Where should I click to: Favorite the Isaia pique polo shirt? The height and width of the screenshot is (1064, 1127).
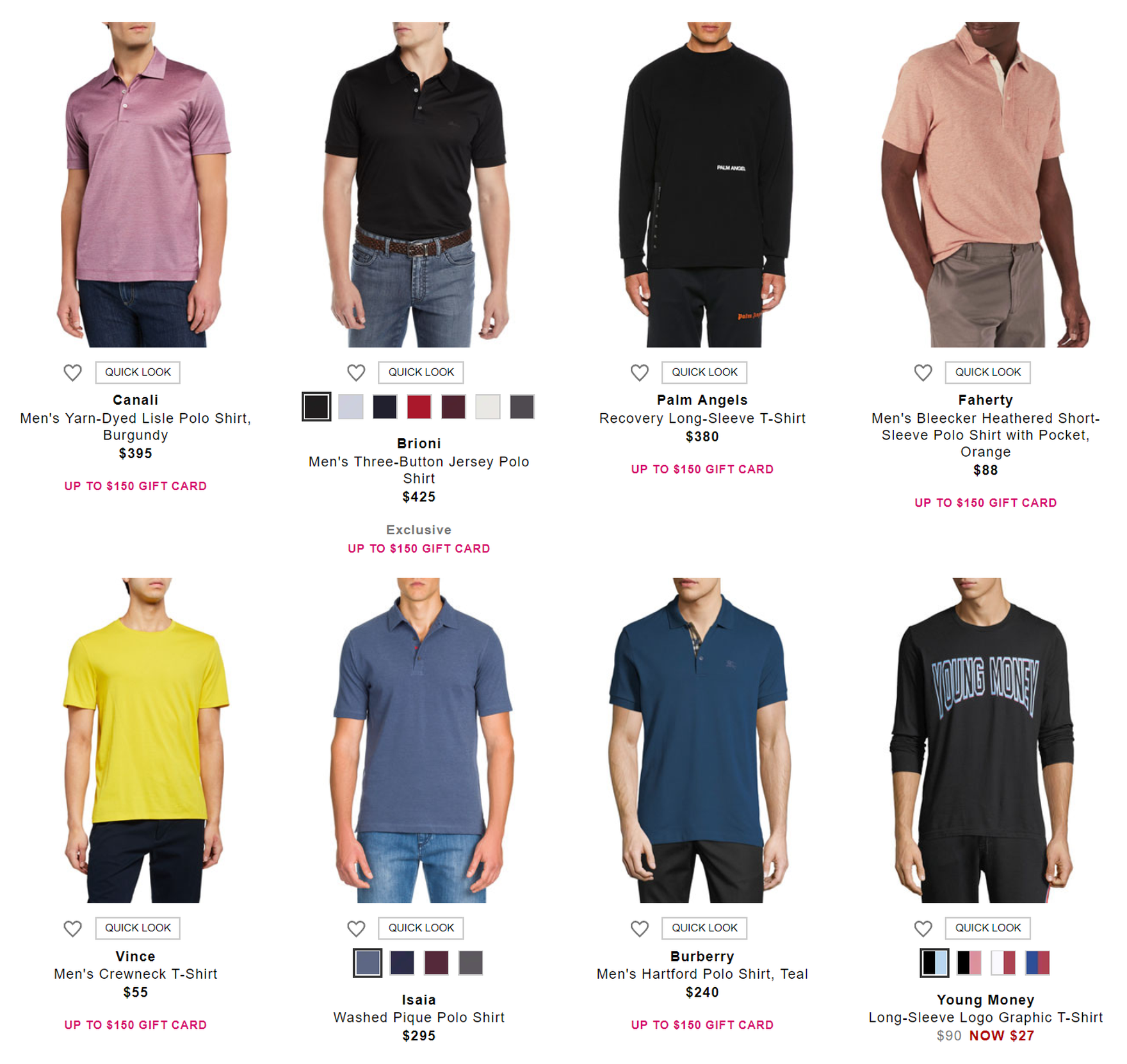356,928
